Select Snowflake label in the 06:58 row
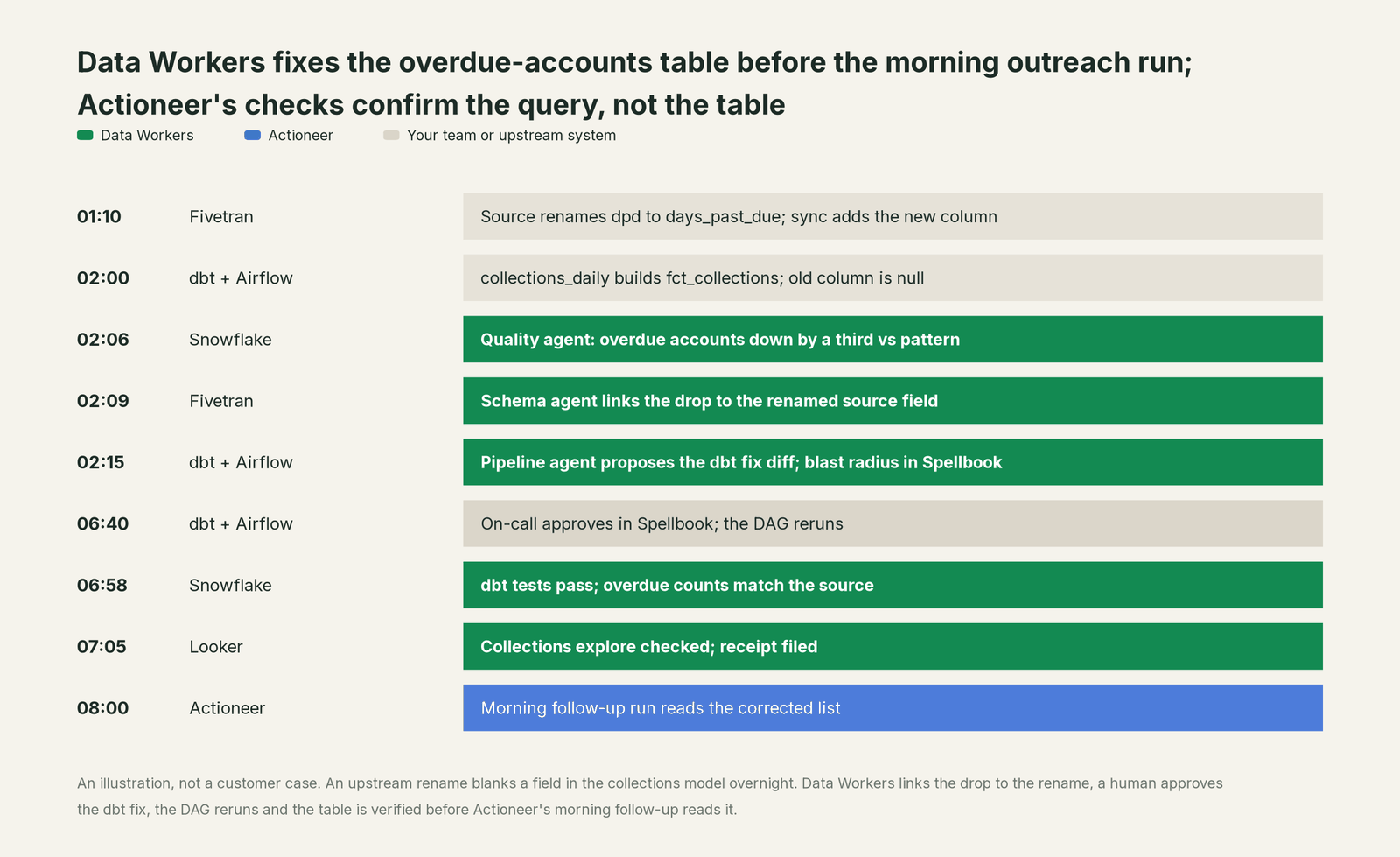The image size is (1400, 857). 230,585
